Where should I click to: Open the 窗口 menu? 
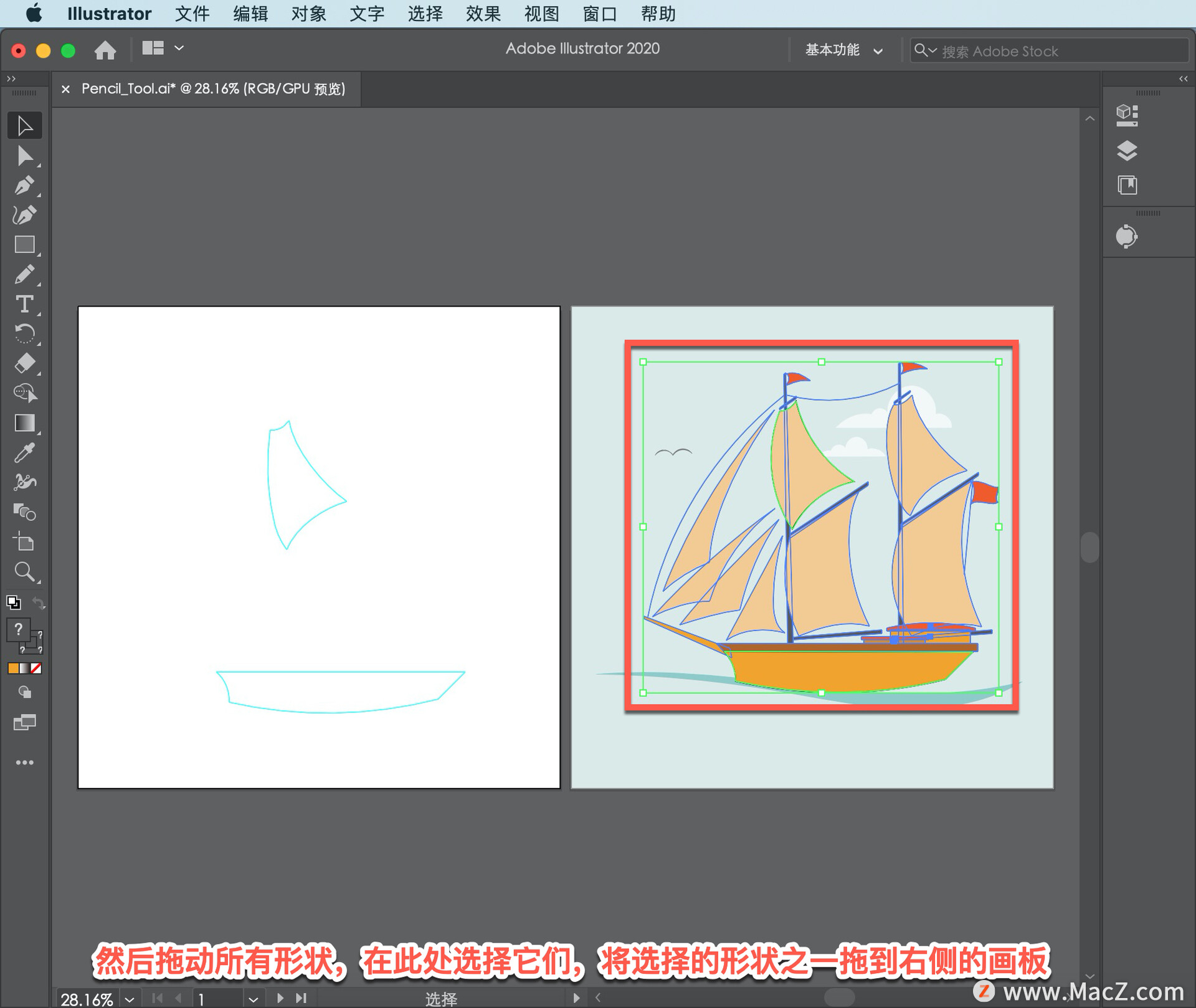pos(600,14)
